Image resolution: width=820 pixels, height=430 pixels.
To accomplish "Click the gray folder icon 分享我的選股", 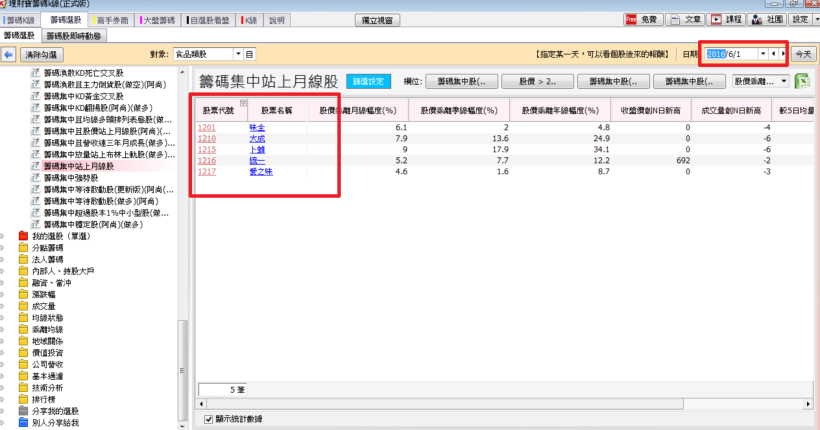I will [23, 411].
